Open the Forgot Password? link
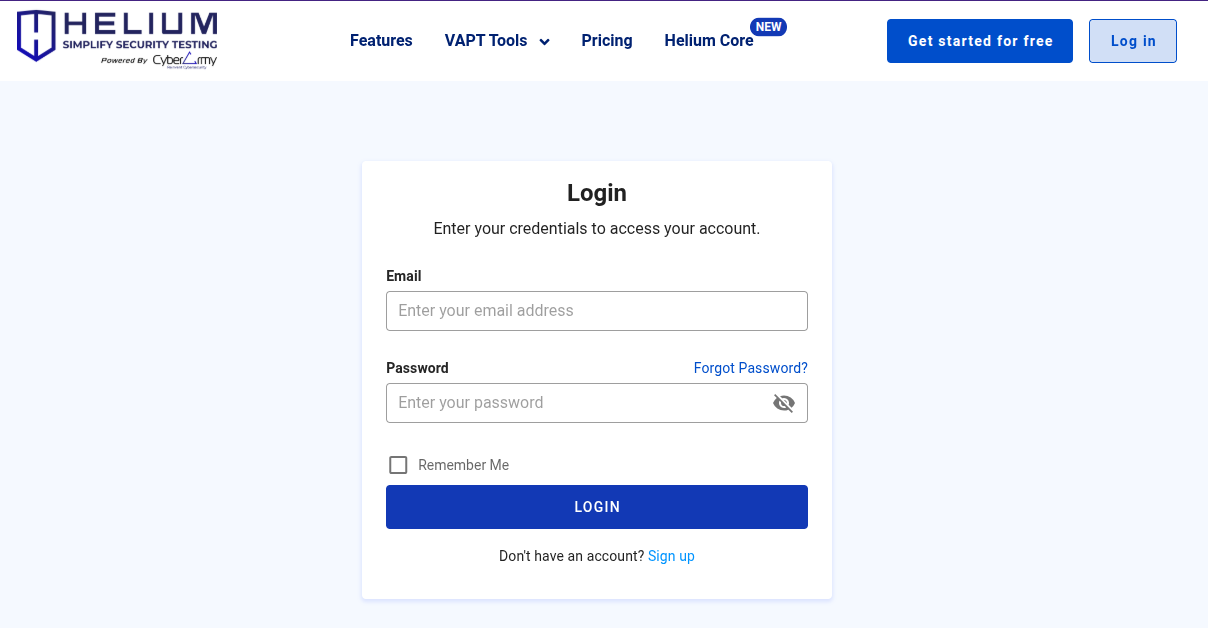The height and width of the screenshot is (628, 1208). (x=750, y=368)
